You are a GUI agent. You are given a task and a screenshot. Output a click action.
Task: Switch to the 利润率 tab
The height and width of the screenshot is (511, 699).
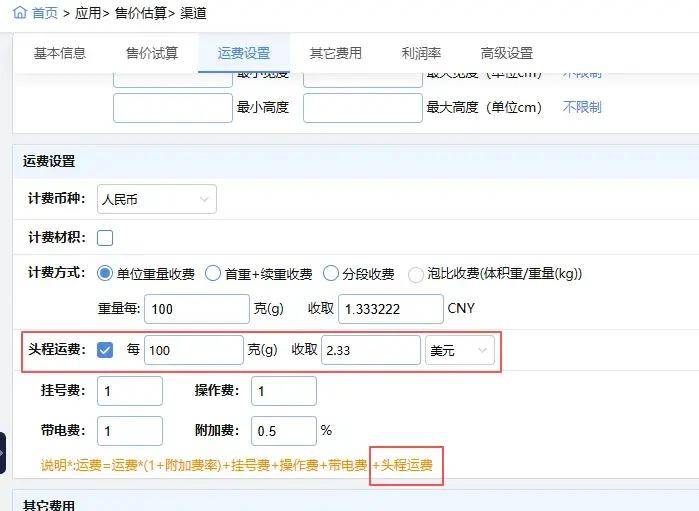click(421, 53)
